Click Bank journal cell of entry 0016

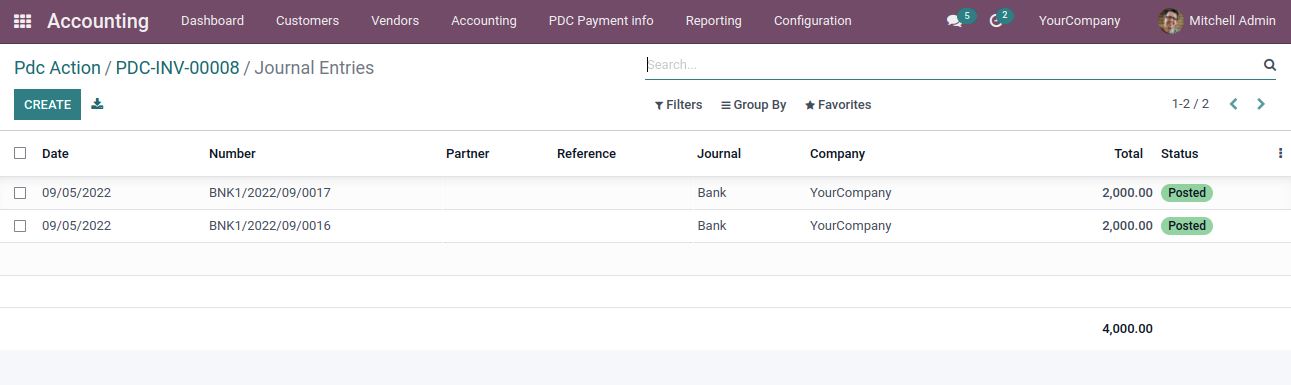[x=712, y=226]
